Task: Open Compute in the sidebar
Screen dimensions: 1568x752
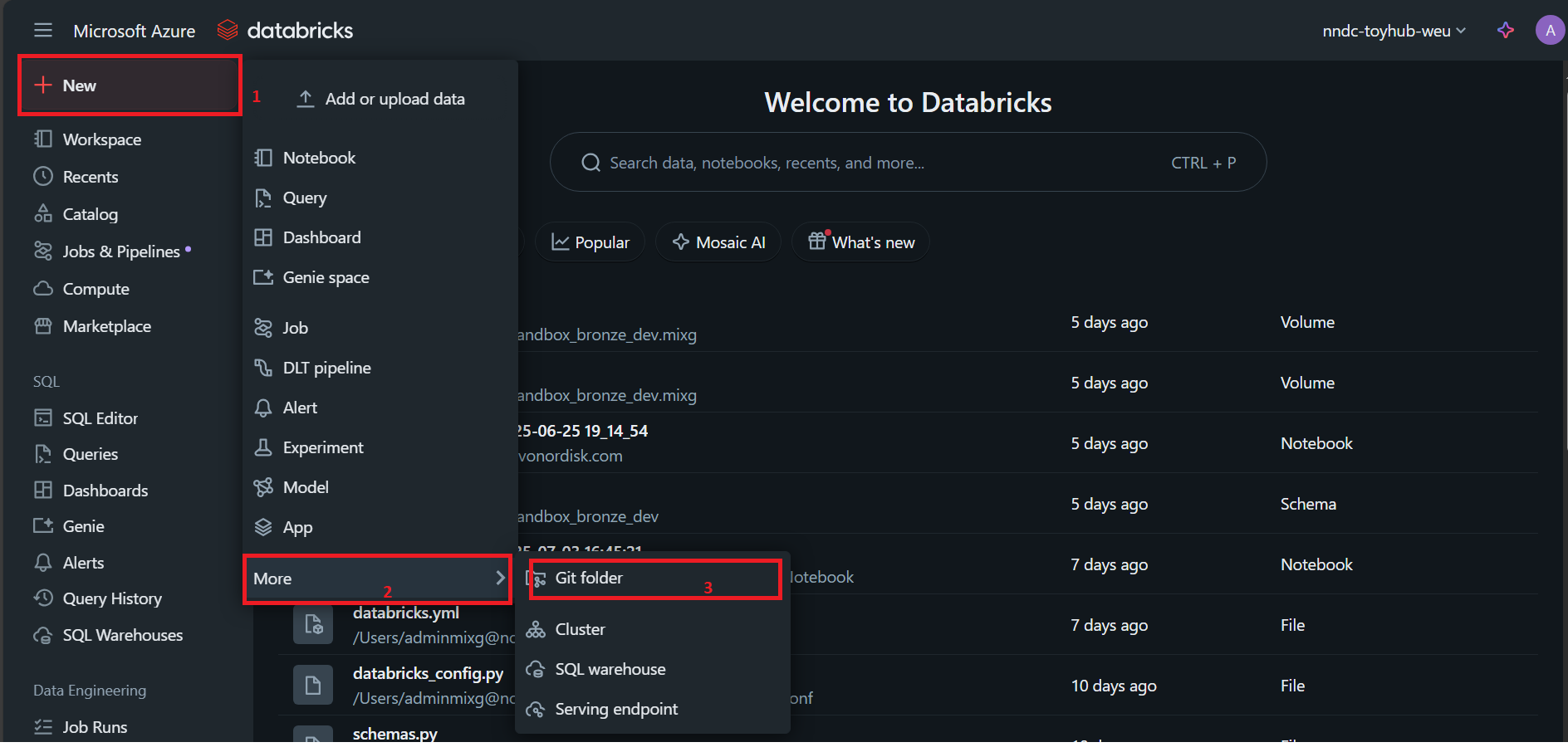Action: click(96, 289)
